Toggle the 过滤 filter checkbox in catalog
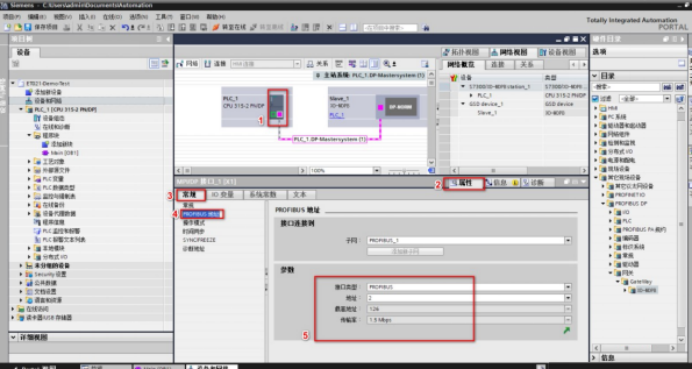Screen dimensions: 692x369 595,99
